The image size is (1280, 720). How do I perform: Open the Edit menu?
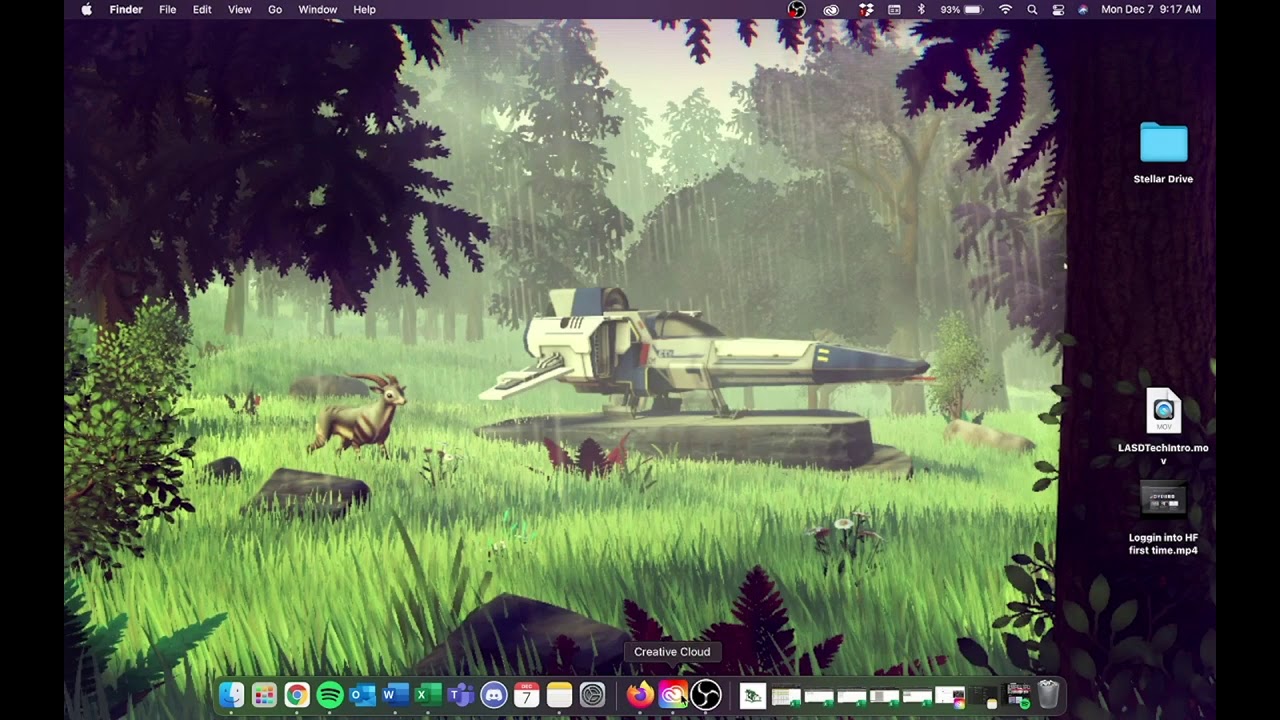202,9
